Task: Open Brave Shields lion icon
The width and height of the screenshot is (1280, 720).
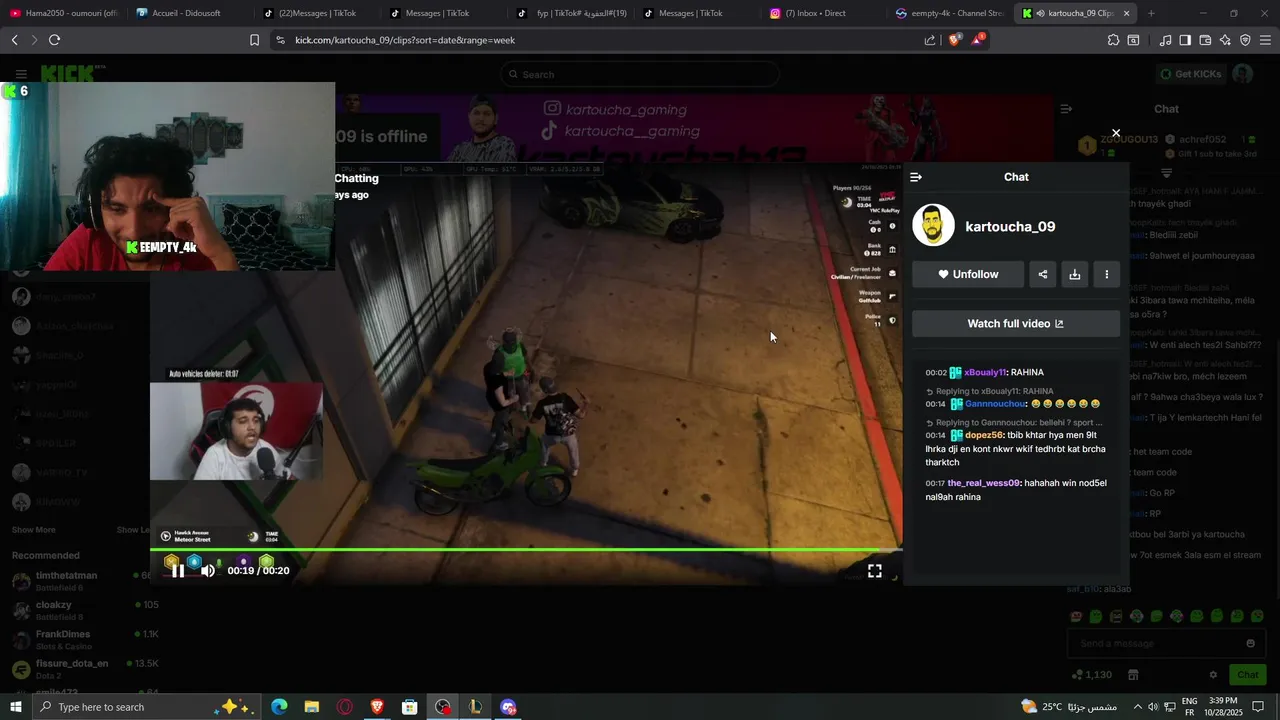Action: pyautogui.click(x=954, y=40)
